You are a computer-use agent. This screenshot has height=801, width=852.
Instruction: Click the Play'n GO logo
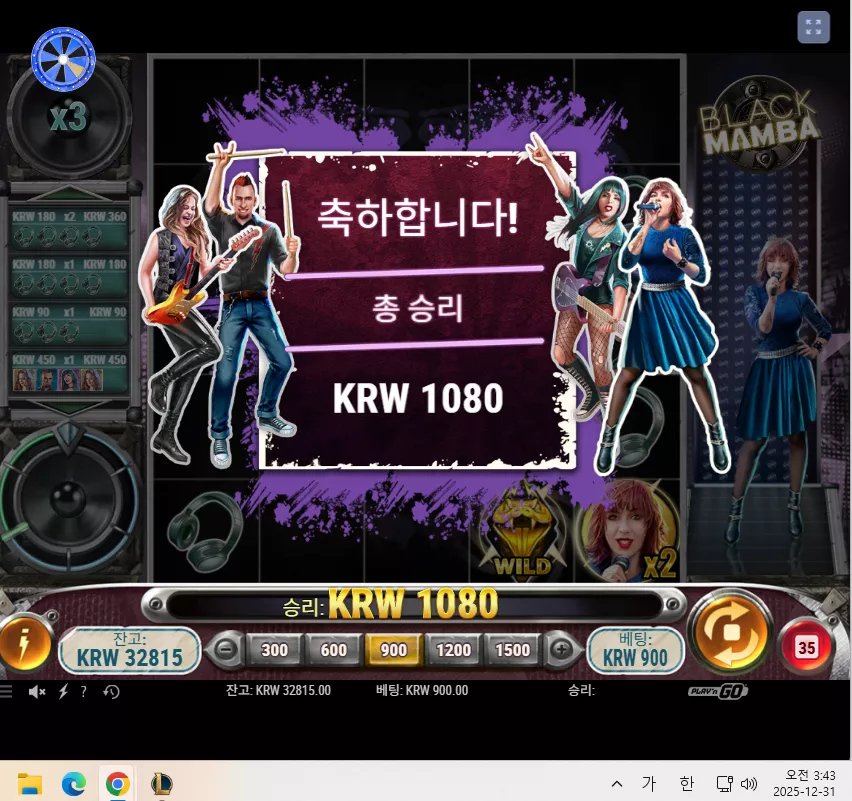tap(718, 691)
